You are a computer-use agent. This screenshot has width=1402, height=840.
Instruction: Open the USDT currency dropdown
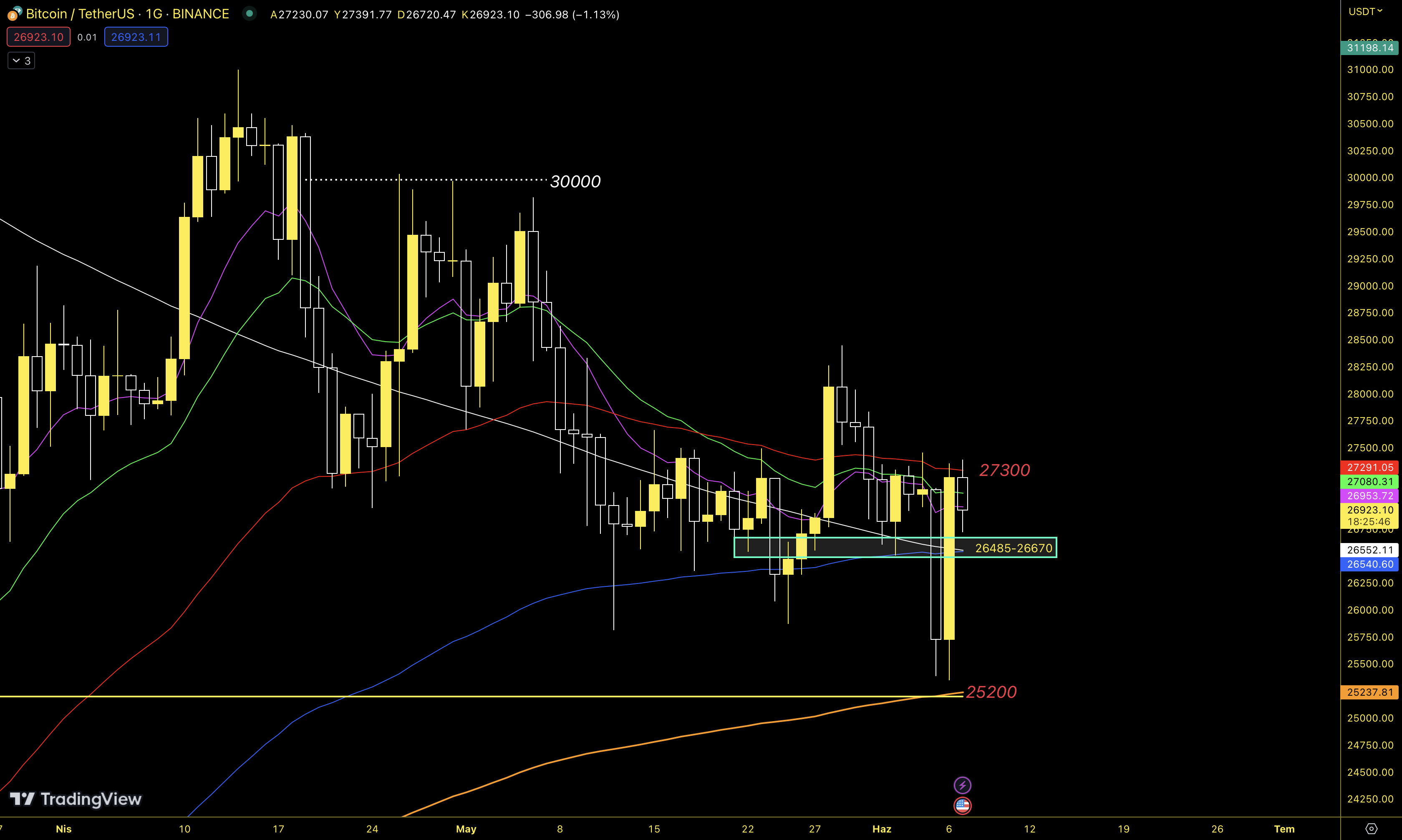point(1366,11)
